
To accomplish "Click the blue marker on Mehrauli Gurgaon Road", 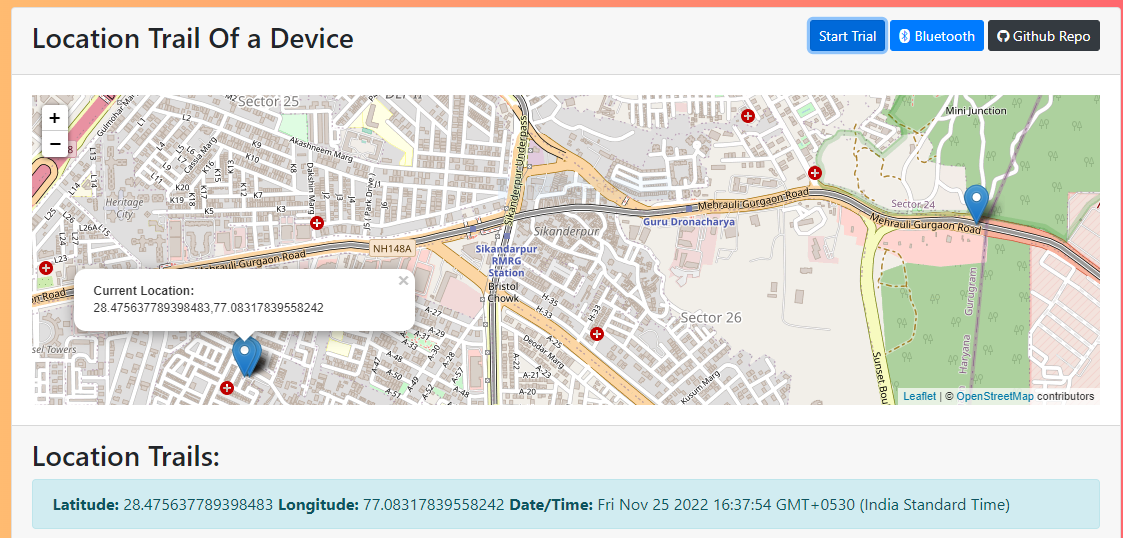I will point(976,203).
